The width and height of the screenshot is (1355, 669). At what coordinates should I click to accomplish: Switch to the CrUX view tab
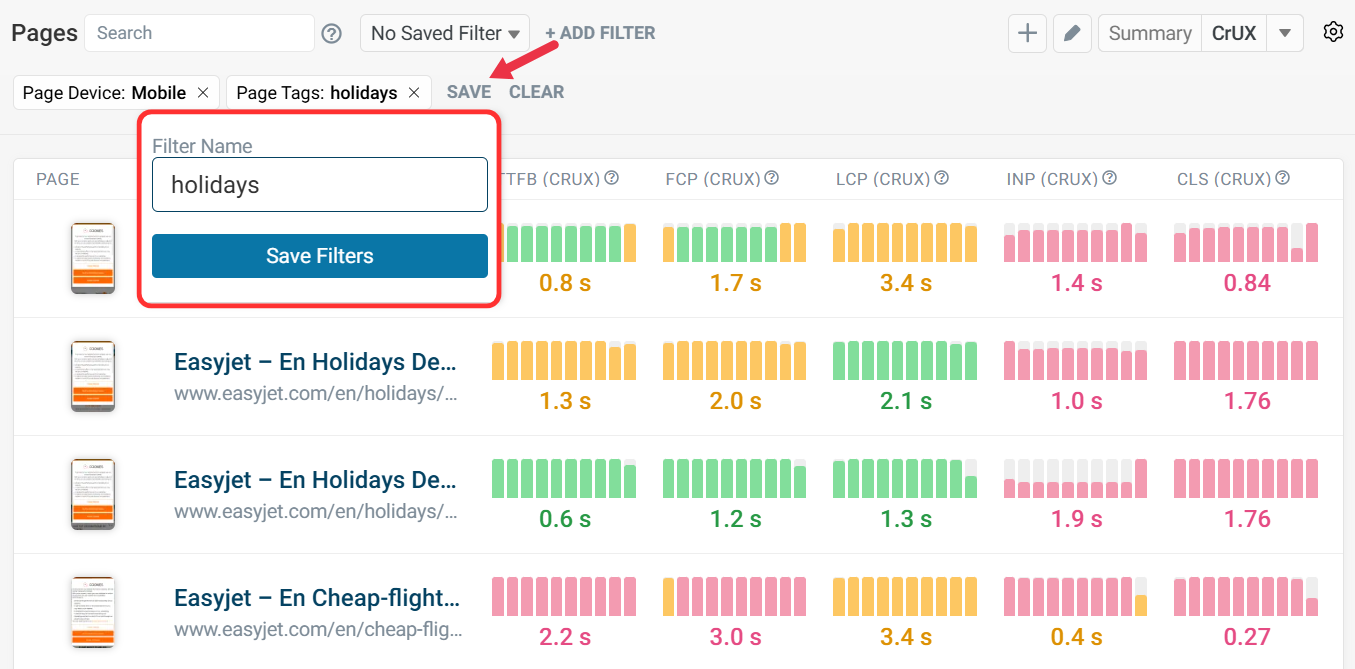(1234, 33)
